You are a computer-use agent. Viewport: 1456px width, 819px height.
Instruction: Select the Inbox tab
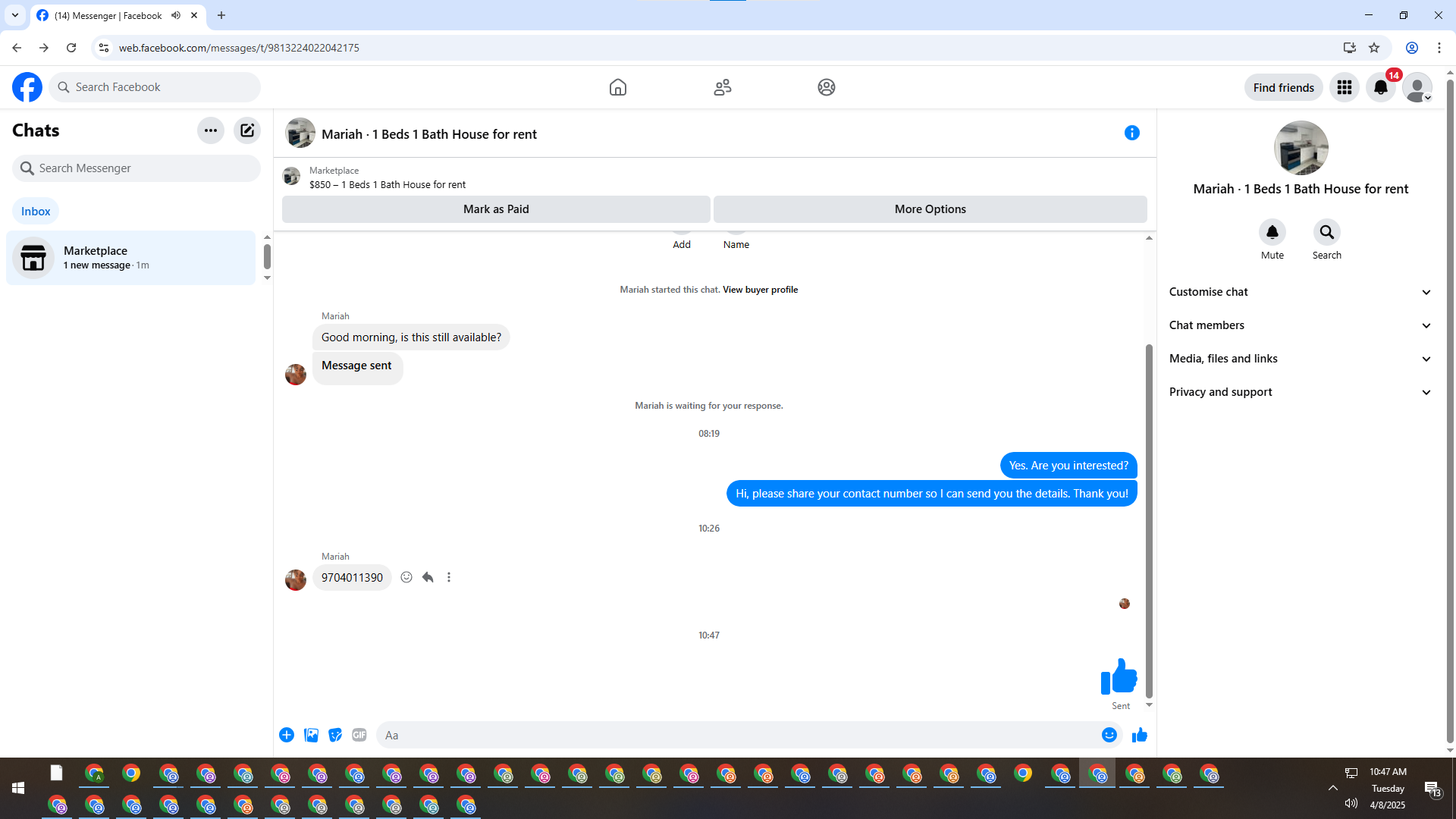point(36,212)
